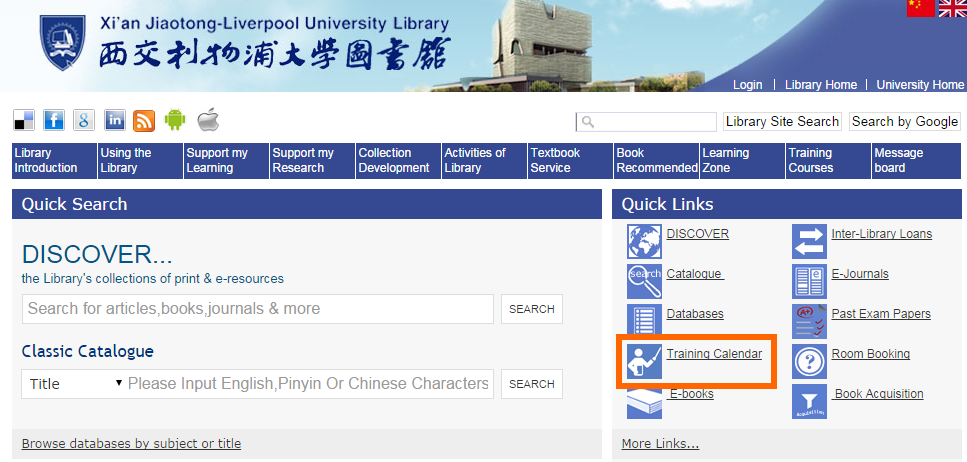The height and width of the screenshot is (462, 967).
Task: Click the DISCOVER globe icon
Action: point(644,241)
